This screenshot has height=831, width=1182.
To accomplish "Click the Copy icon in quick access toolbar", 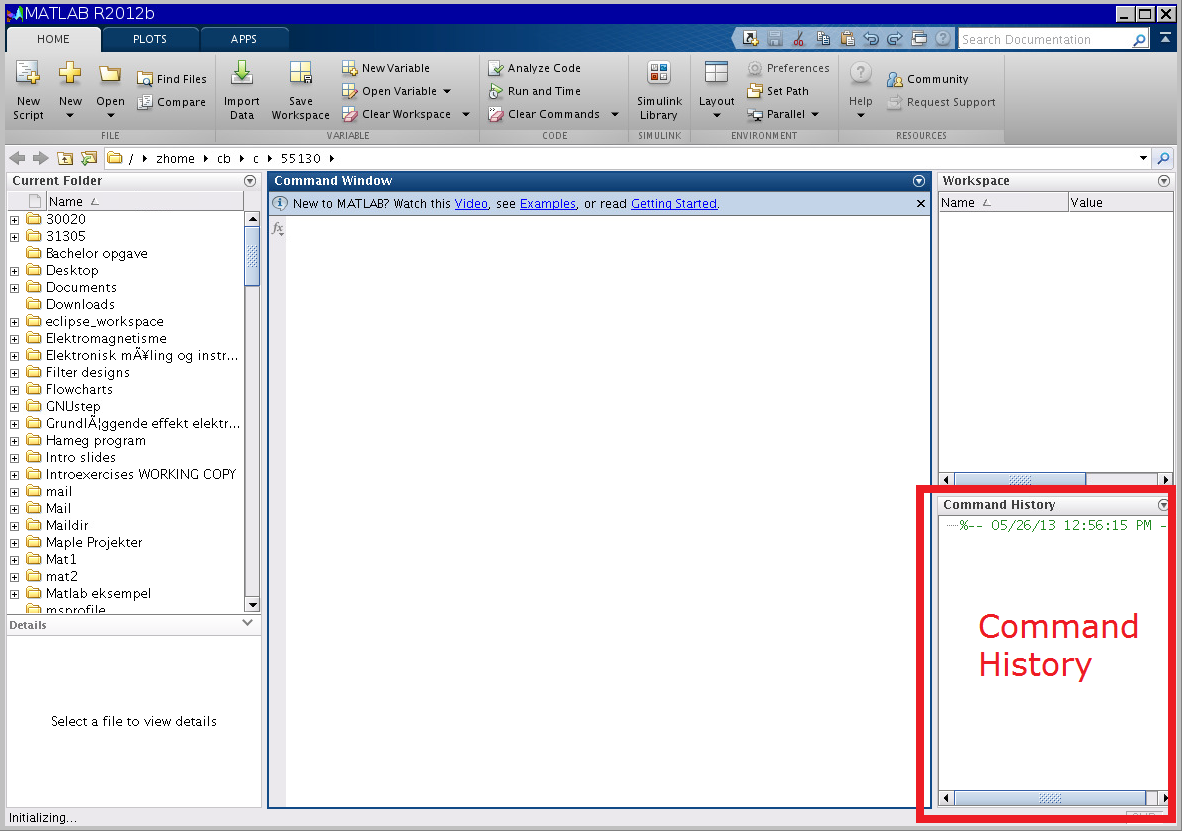I will tap(822, 38).
